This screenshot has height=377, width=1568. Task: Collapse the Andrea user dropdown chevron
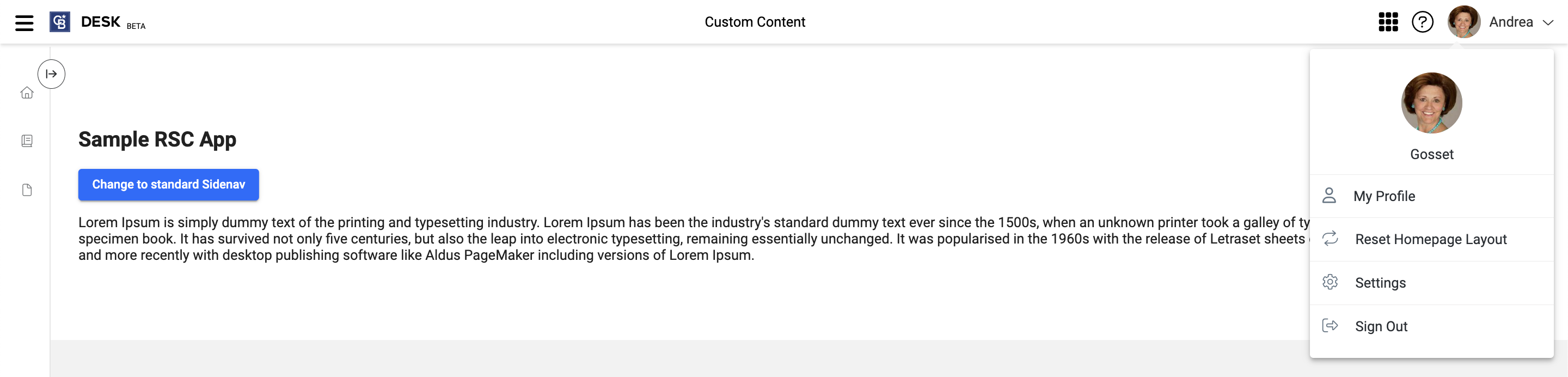[1548, 22]
